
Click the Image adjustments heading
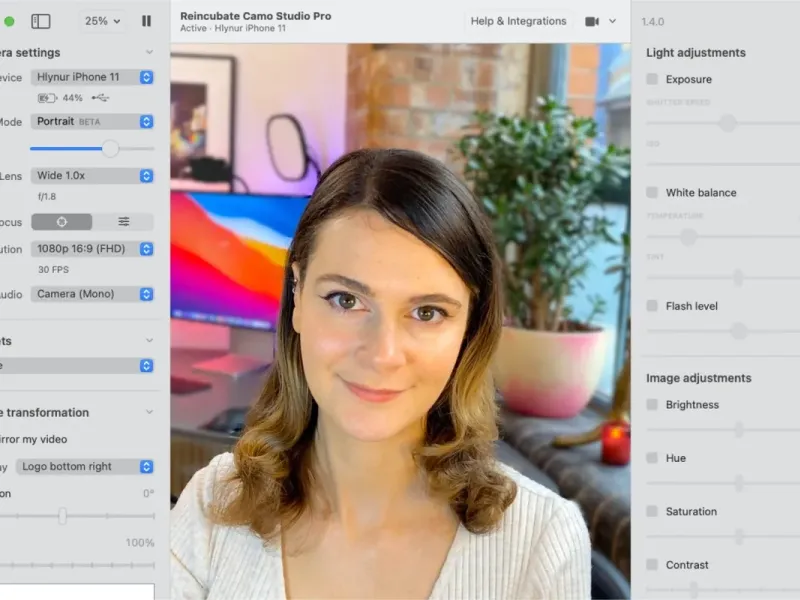698,378
